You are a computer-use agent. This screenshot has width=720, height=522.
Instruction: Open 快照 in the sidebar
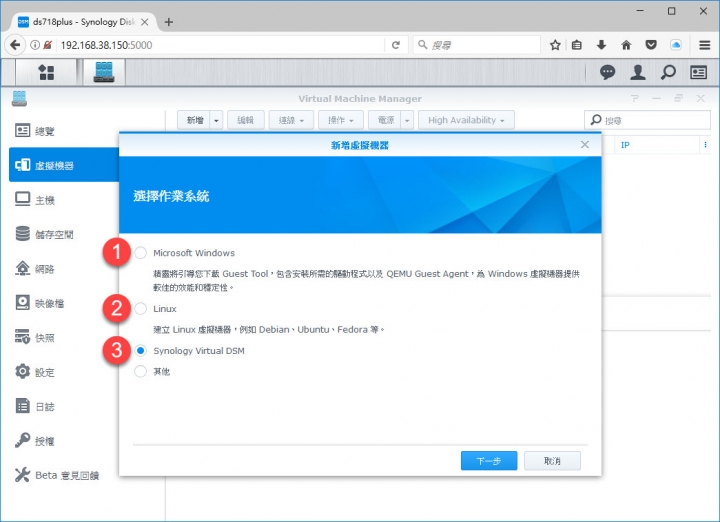coord(64,338)
